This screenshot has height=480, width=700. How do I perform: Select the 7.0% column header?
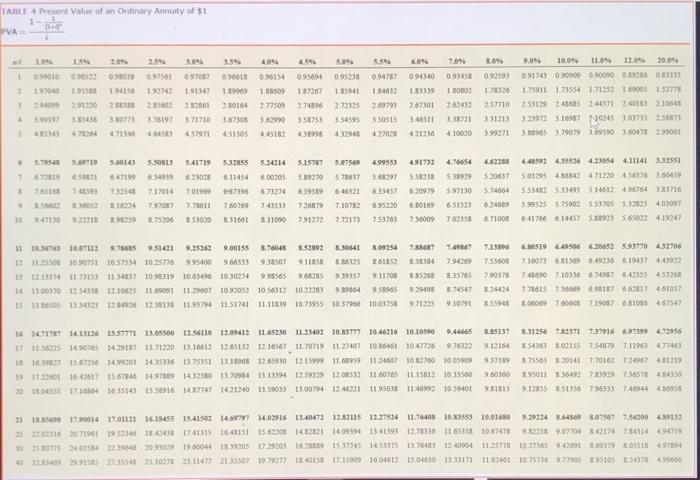457,61
